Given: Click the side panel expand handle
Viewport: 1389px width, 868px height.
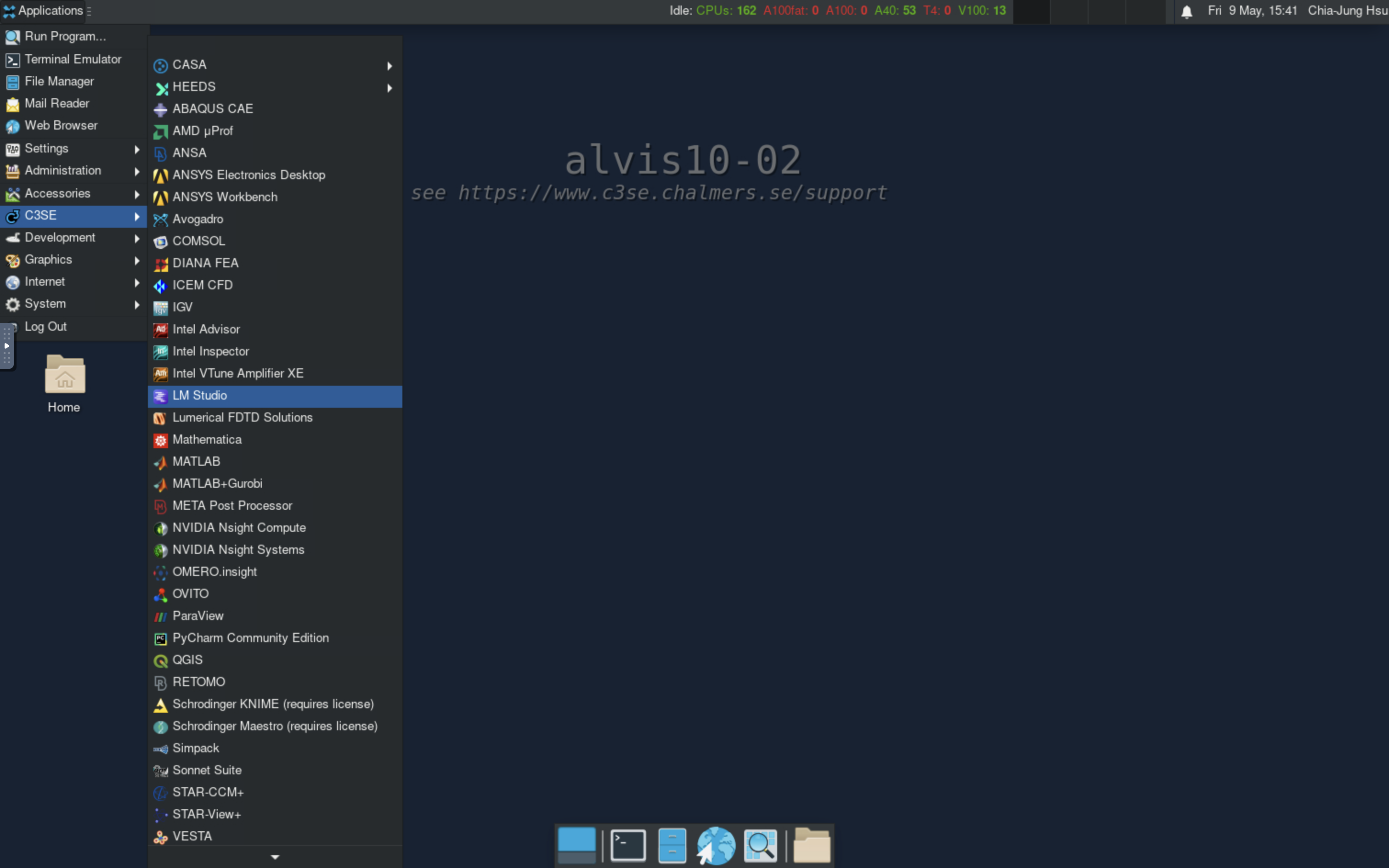Looking at the screenshot, I should [x=7, y=346].
